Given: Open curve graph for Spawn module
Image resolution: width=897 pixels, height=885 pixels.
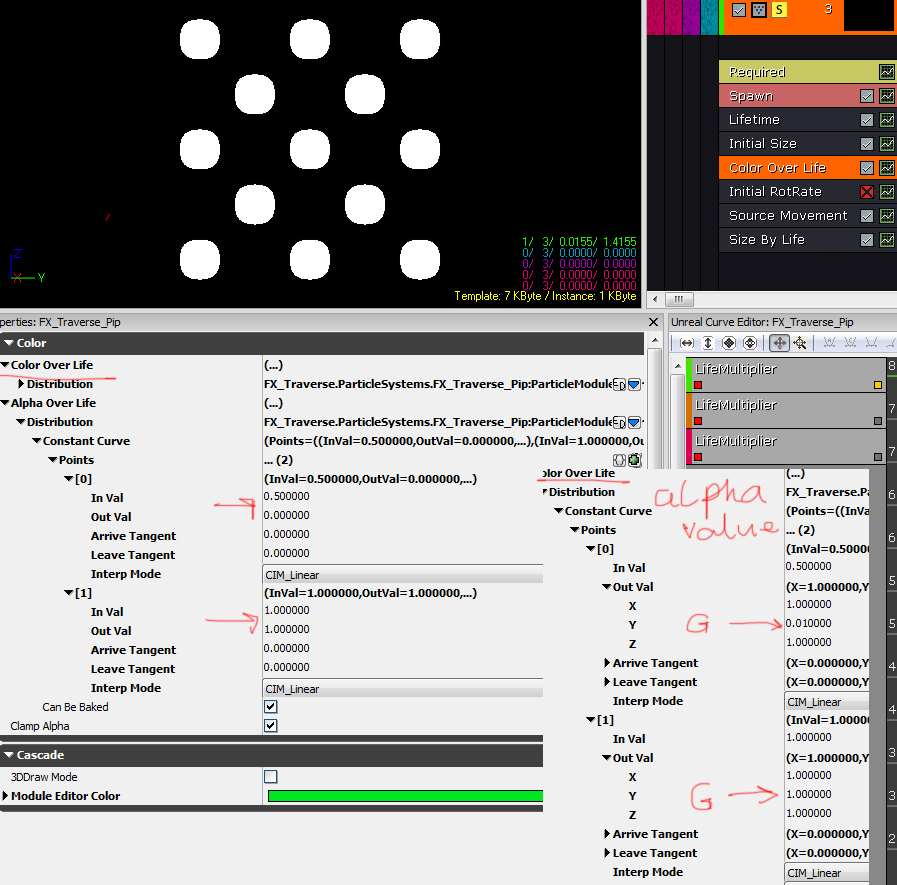Looking at the screenshot, I should [887, 96].
